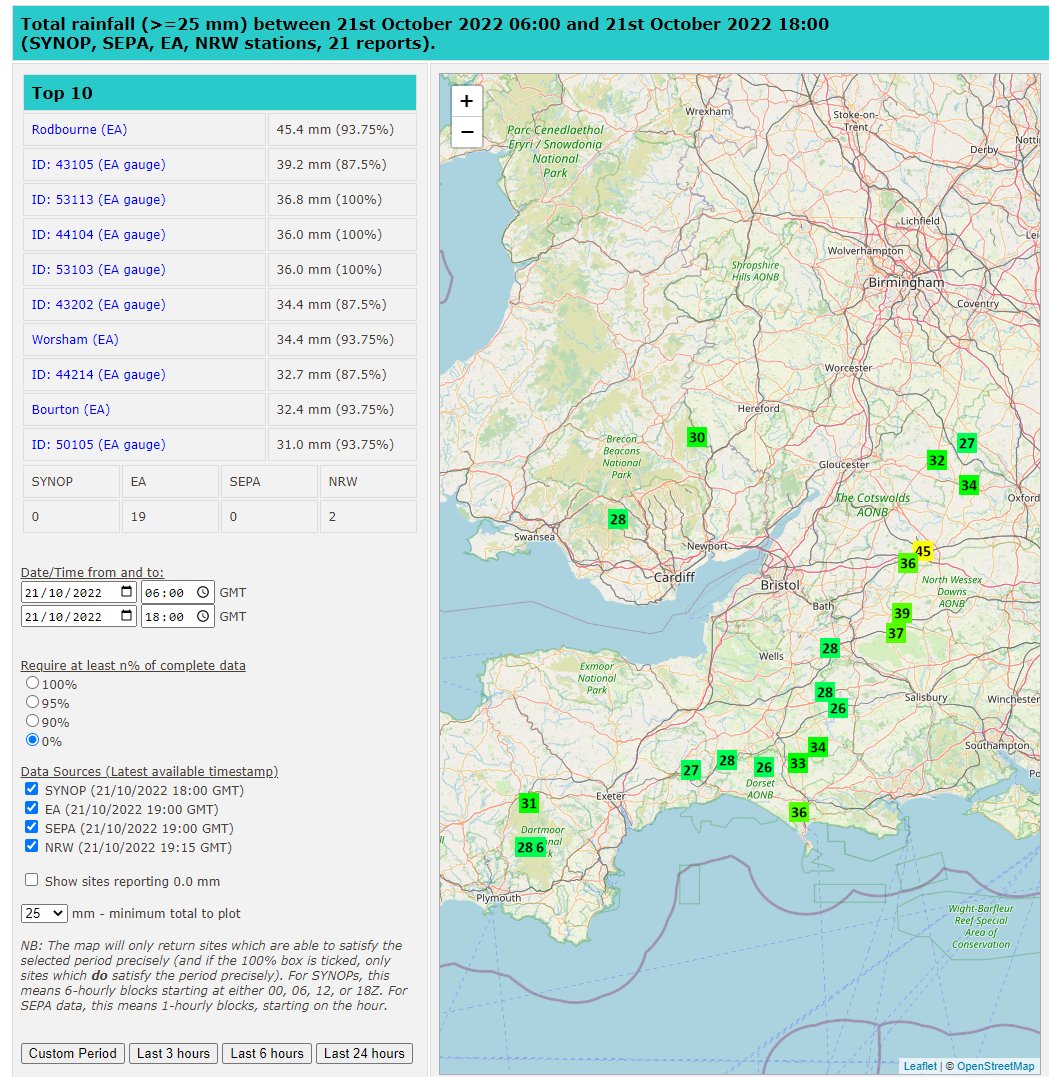Image resolution: width=1049 pixels, height=1077 pixels.
Task: Open the OpenStreetMap attribution link
Action: (995, 1066)
